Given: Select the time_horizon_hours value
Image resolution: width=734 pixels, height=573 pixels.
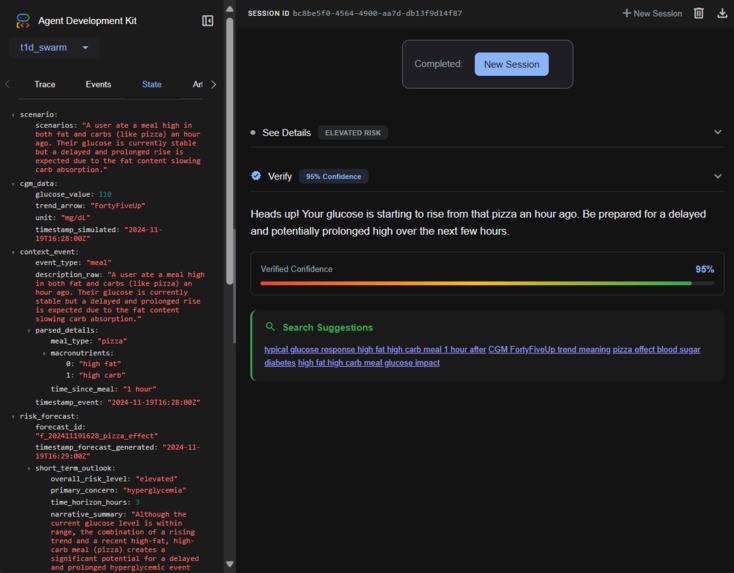Looking at the screenshot, I should [137, 502].
